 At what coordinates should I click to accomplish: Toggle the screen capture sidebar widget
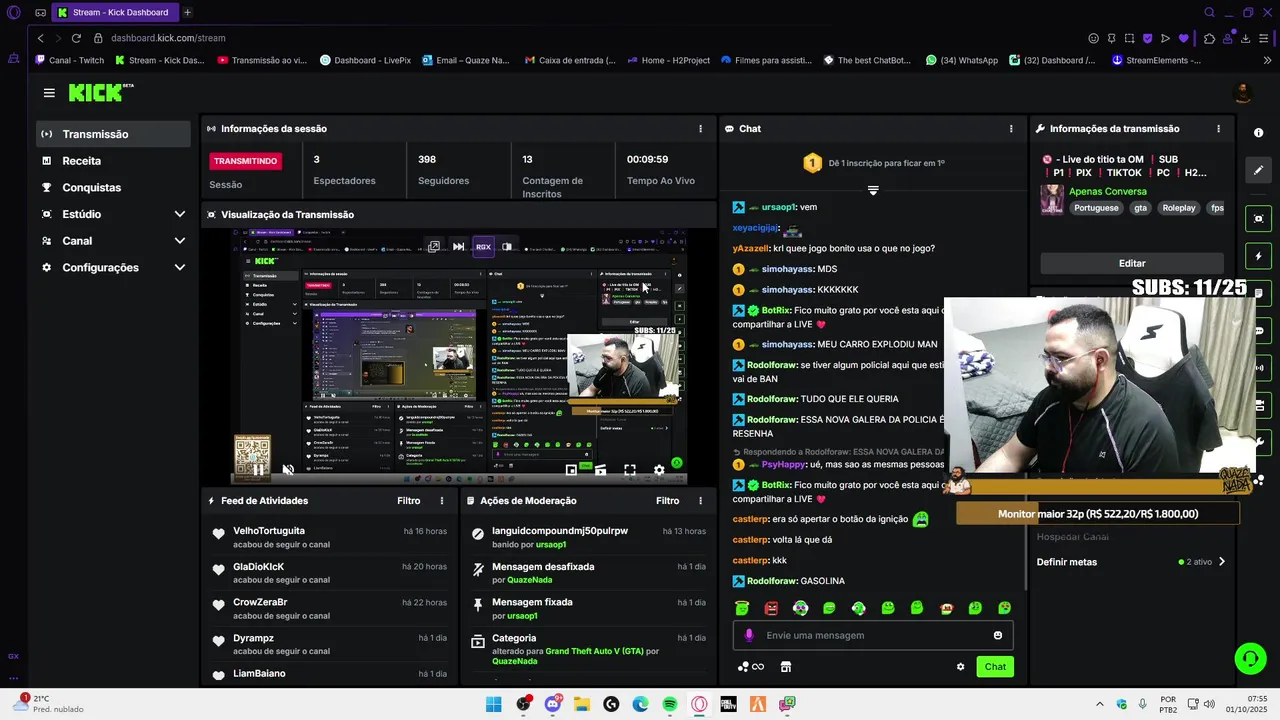(x=1258, y=219)
